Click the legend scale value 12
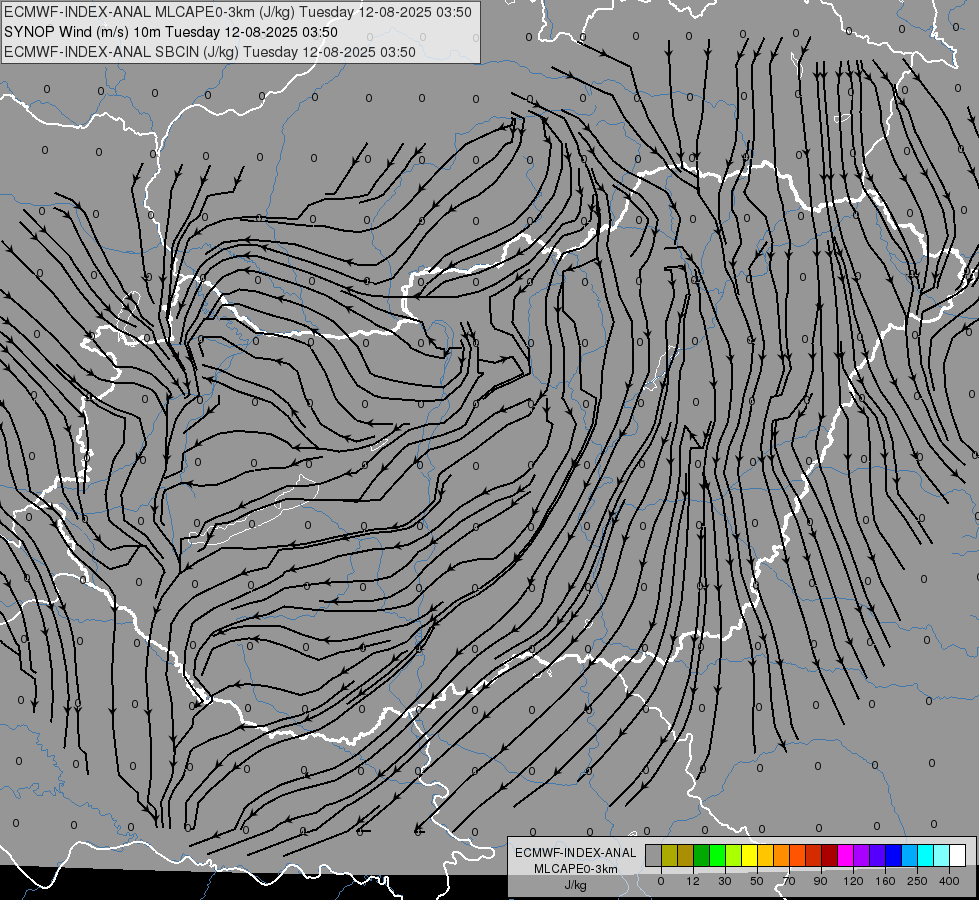Image resolution: width=979 pixels, height=900 pixels. 693,881
